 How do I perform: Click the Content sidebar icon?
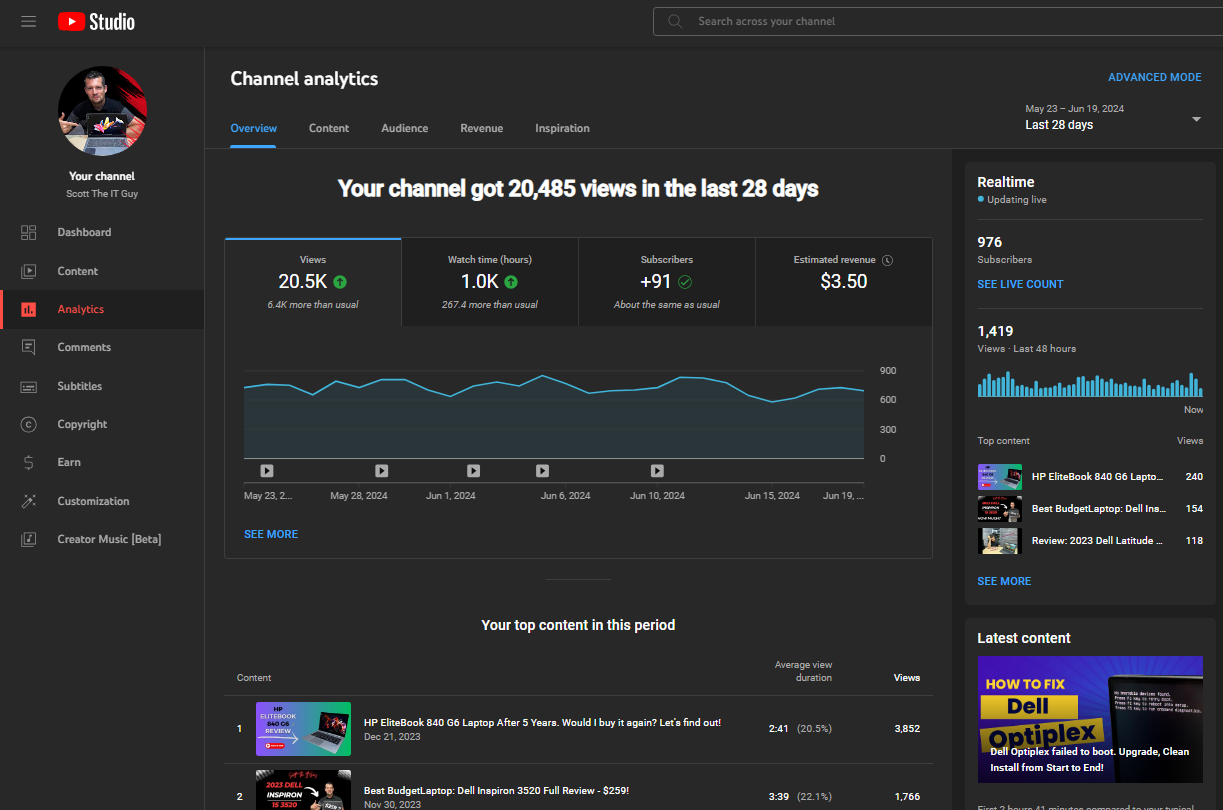pyautogui.click(x=29, y=271)
